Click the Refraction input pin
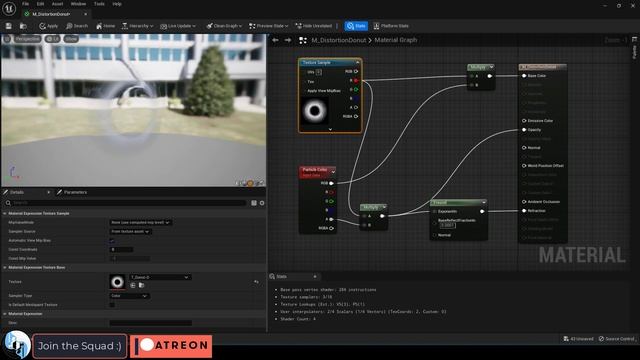The image size is (640, 360). click(x=524, y=211)
